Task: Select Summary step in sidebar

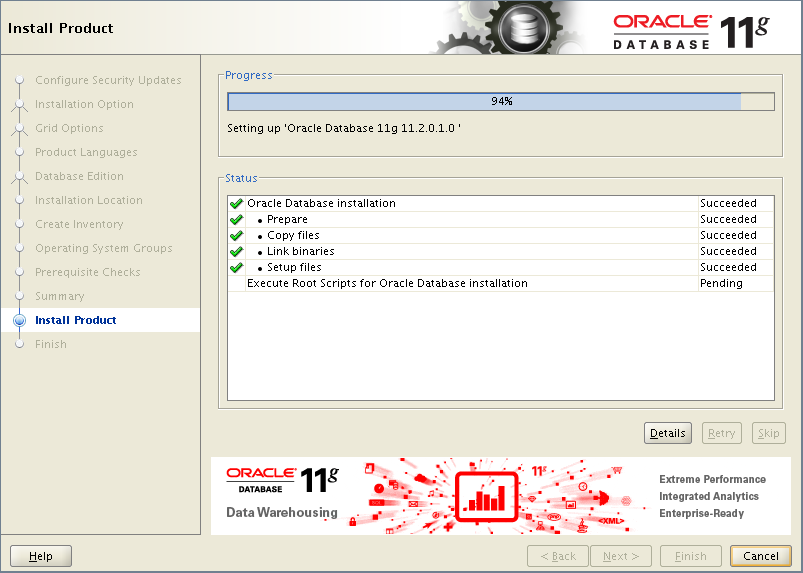Action: click(59, 296)
